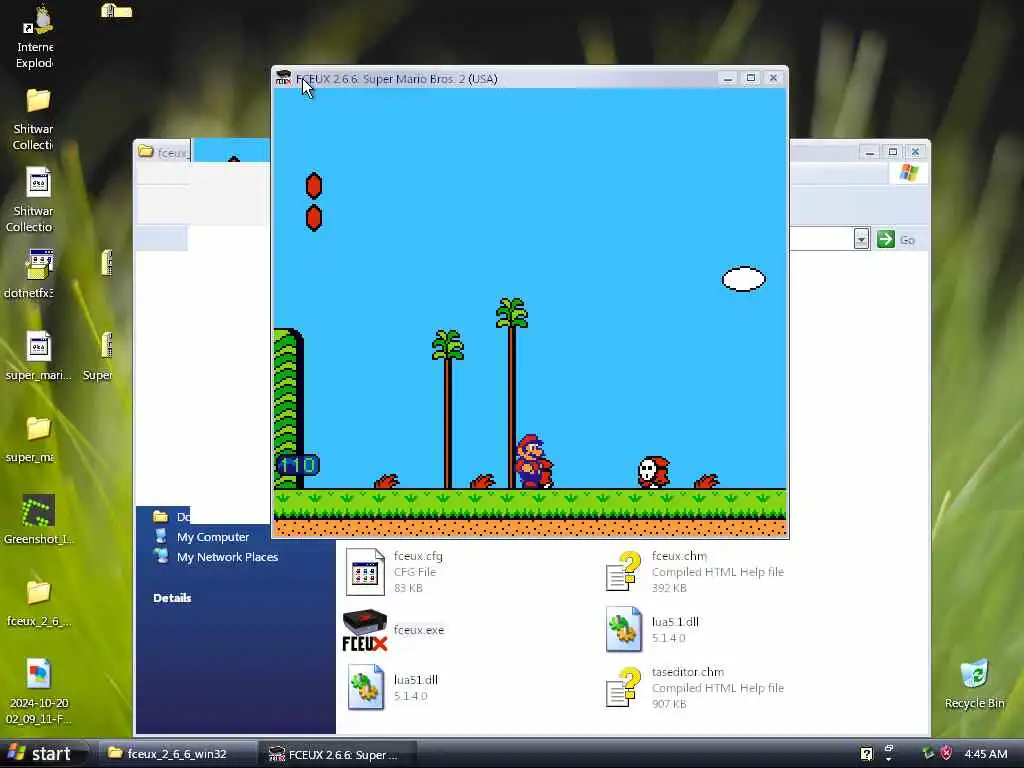Click the Shy Guy enemy in the game
The height and width of the screenshot is (768, 1024).
tap(654, 472)
